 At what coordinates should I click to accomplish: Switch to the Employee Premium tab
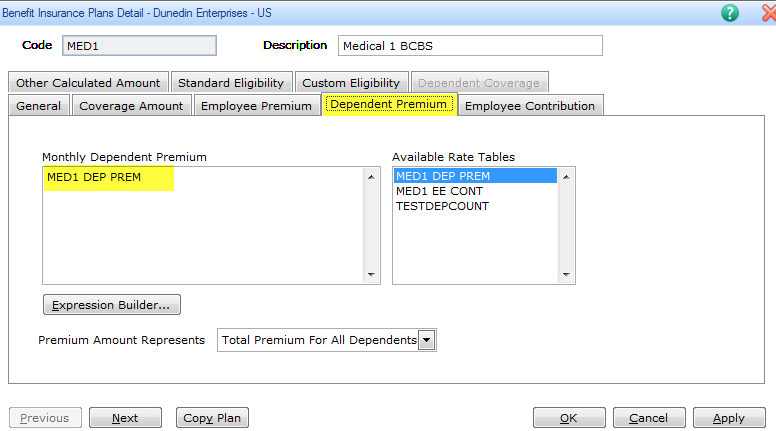256,106
